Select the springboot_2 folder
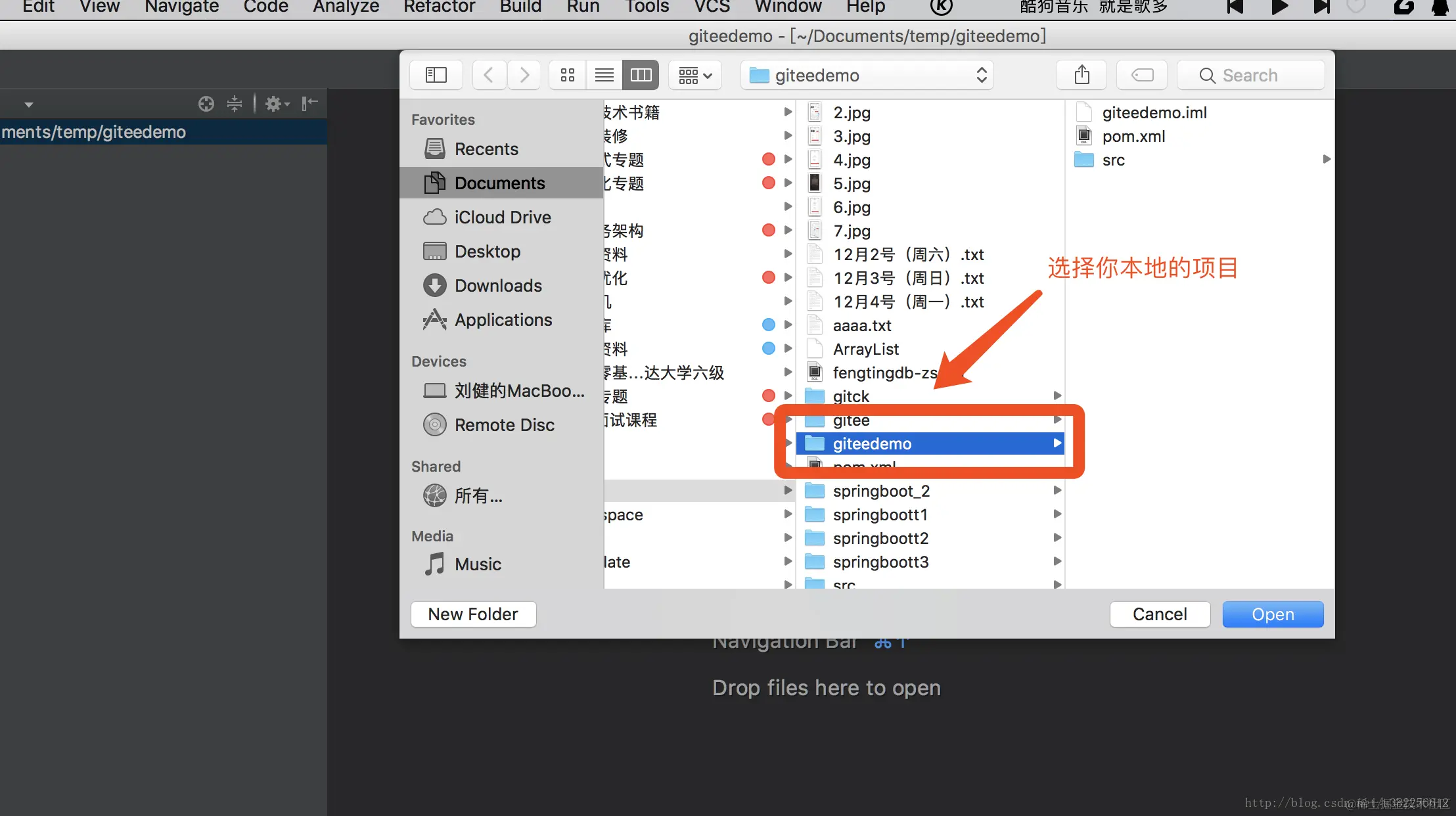1456x816 pixels. tap(880, 491)
